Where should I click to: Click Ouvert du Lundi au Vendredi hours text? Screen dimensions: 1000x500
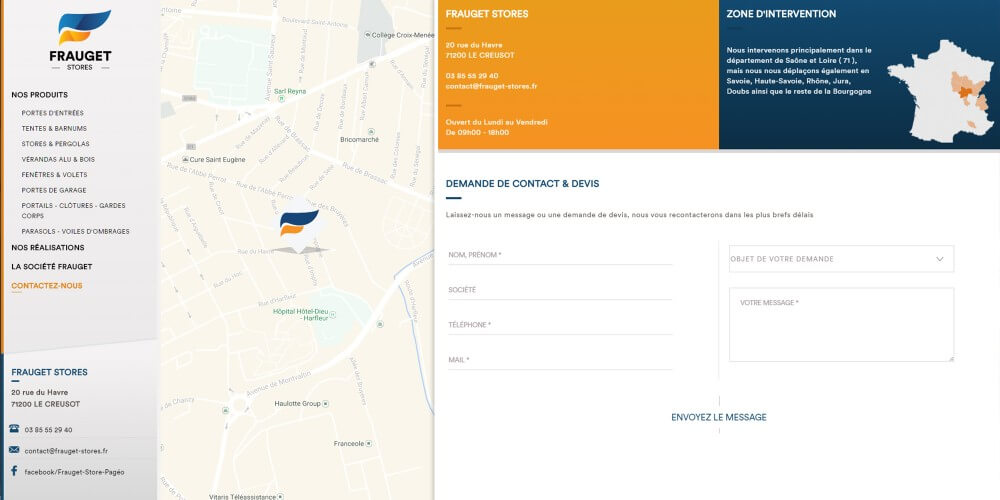tap(496, 122)
